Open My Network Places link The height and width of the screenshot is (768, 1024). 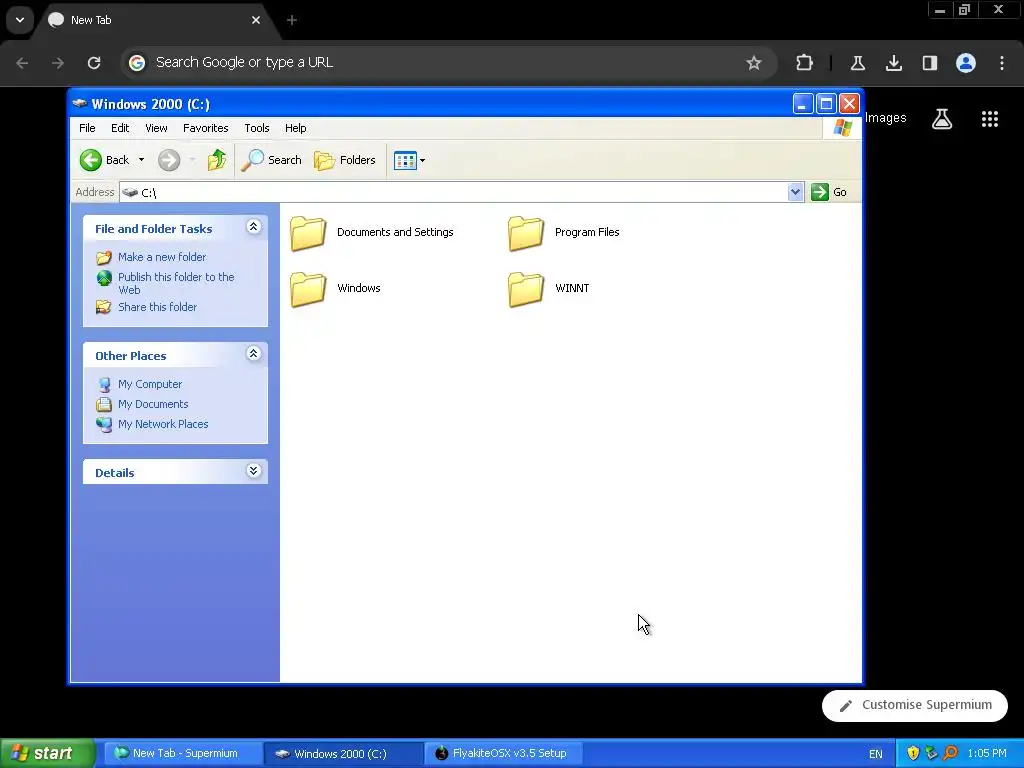pyautogui.click(x=163, y=424)
